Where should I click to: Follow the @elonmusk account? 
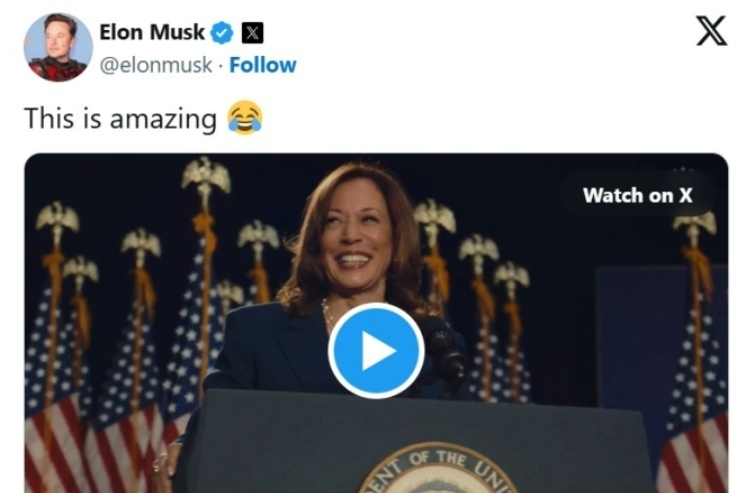pyautogui.click(x=263, y=65)
